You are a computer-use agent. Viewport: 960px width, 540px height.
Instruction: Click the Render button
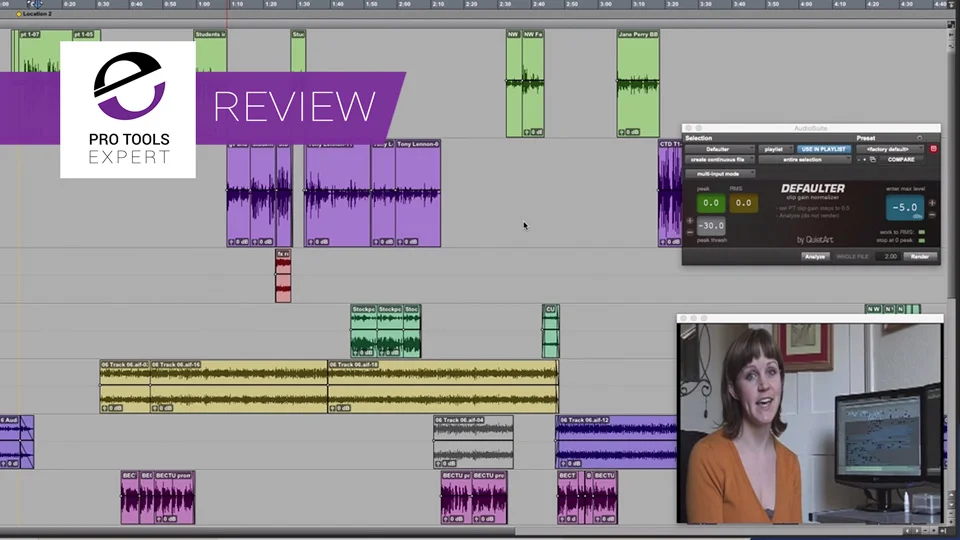pos(920,257)
